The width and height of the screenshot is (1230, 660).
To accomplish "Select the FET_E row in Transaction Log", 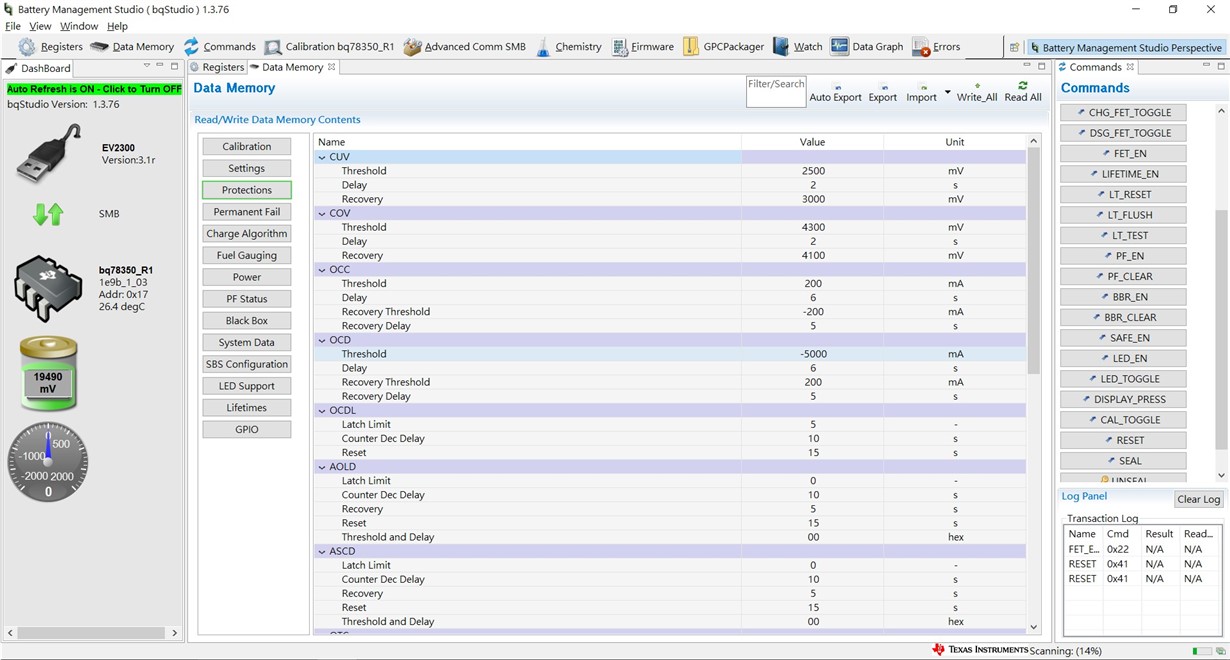I will click(1143, 549).
